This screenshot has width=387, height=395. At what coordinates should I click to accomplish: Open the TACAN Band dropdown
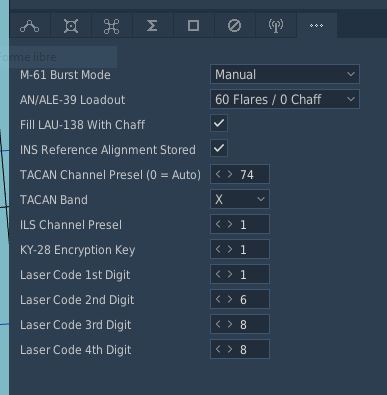[x=240, y=199]
